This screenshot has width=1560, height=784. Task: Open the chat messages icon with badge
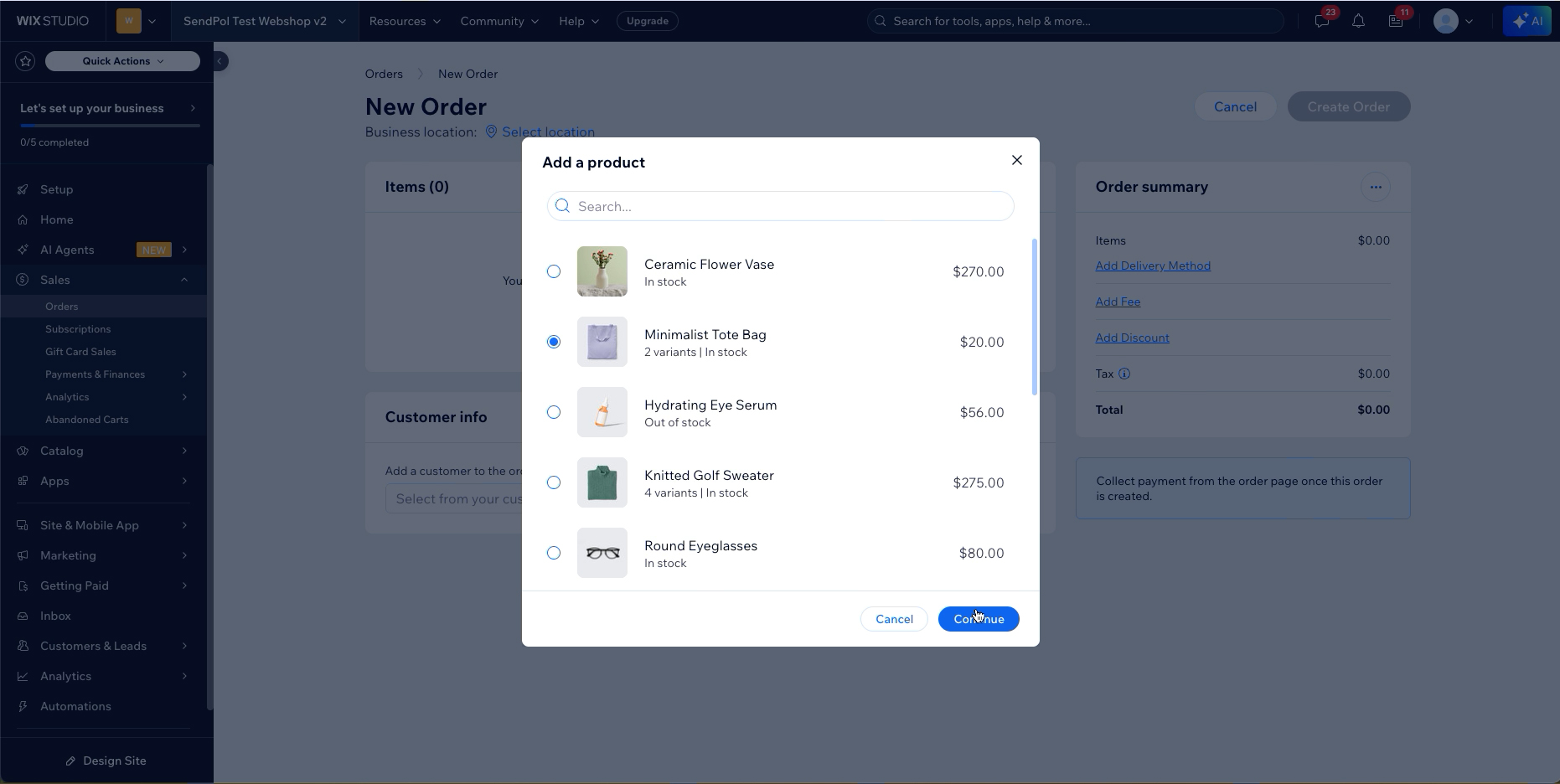[x=1323, y=21]
